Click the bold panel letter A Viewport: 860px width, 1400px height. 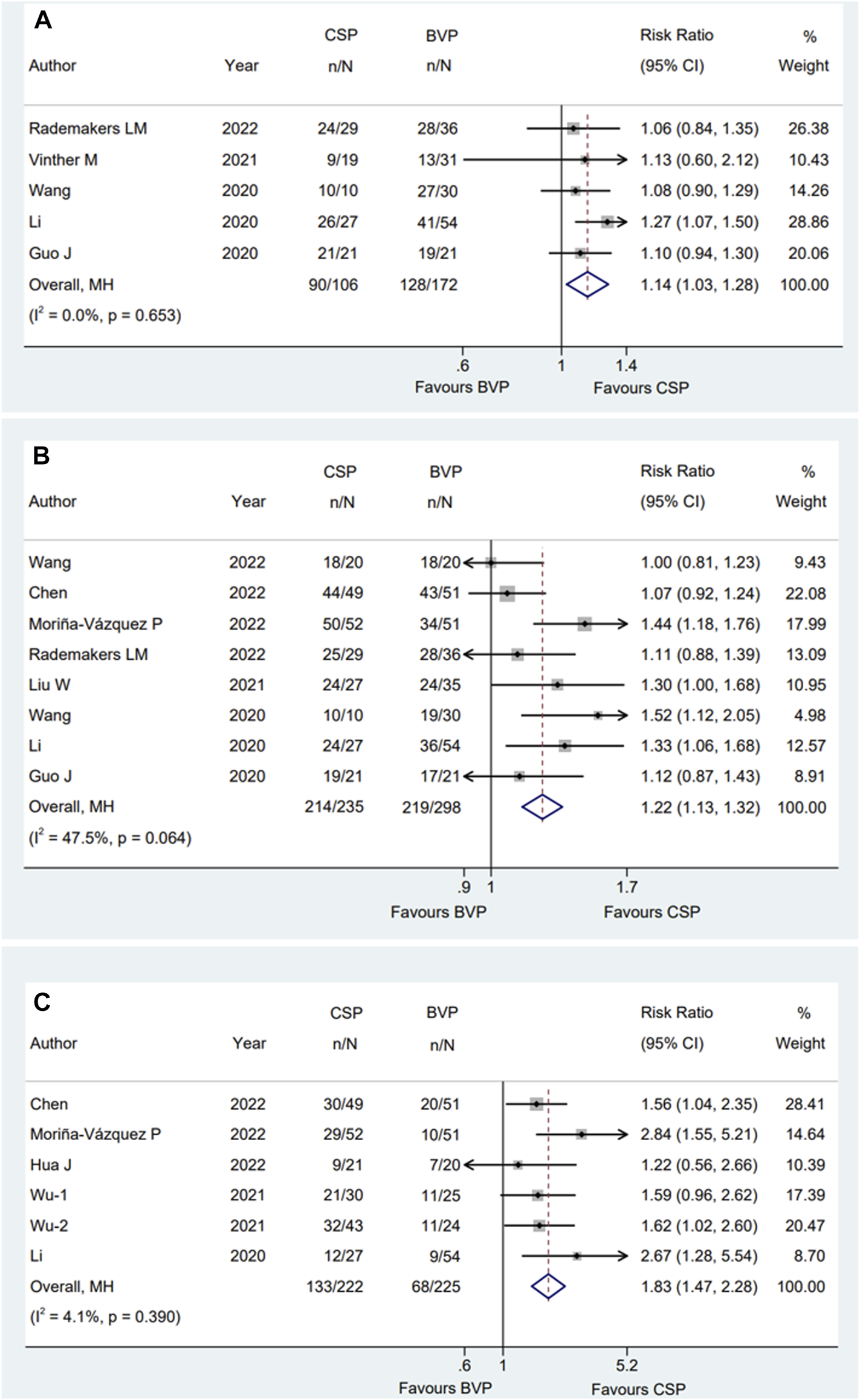(x=43, y=21)
